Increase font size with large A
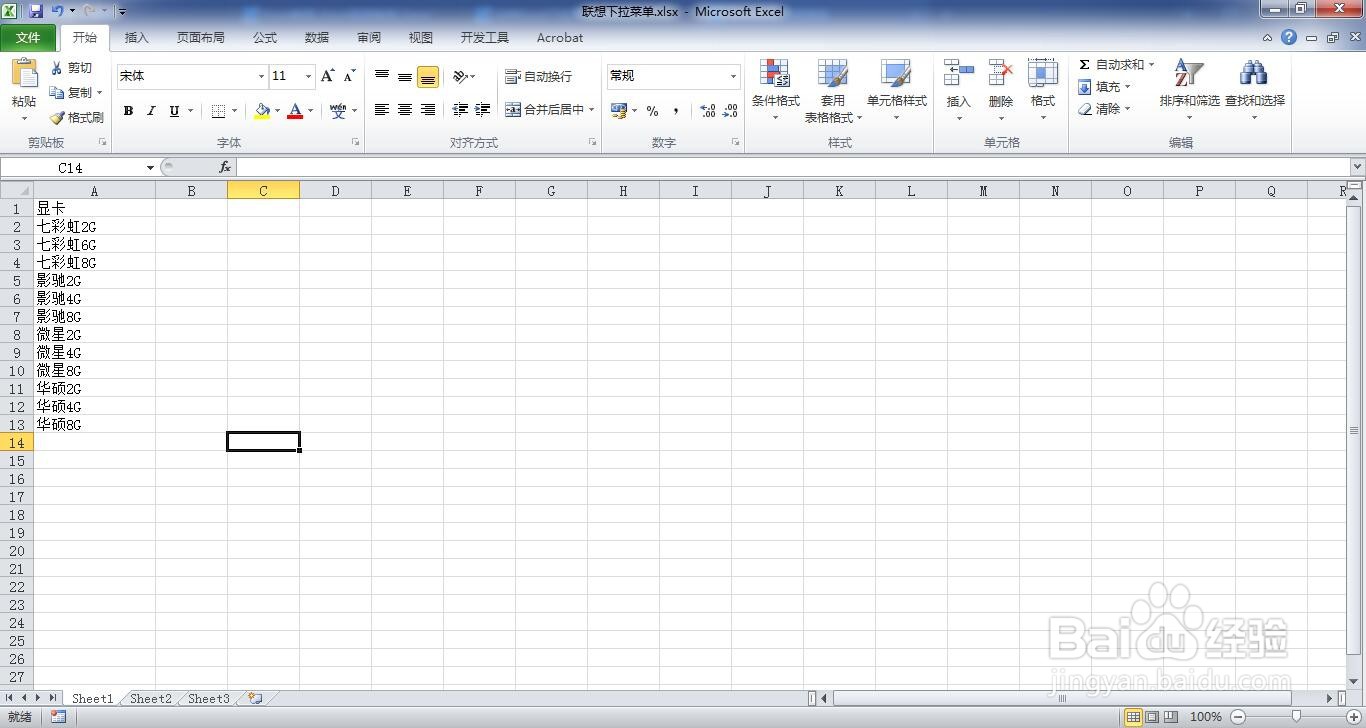The width and height of the screenshot is (1366, 728). click(x=327, y=76)
